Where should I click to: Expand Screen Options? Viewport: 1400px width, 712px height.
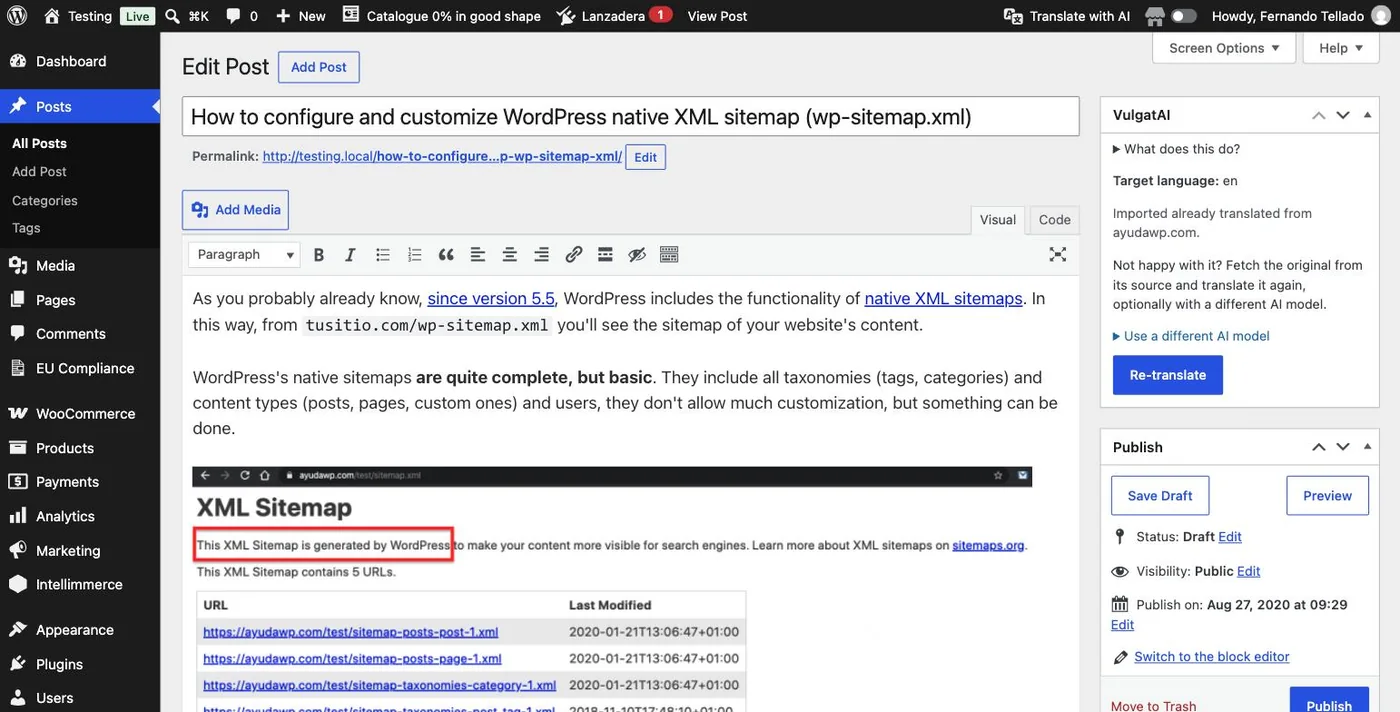point(1224,48)
